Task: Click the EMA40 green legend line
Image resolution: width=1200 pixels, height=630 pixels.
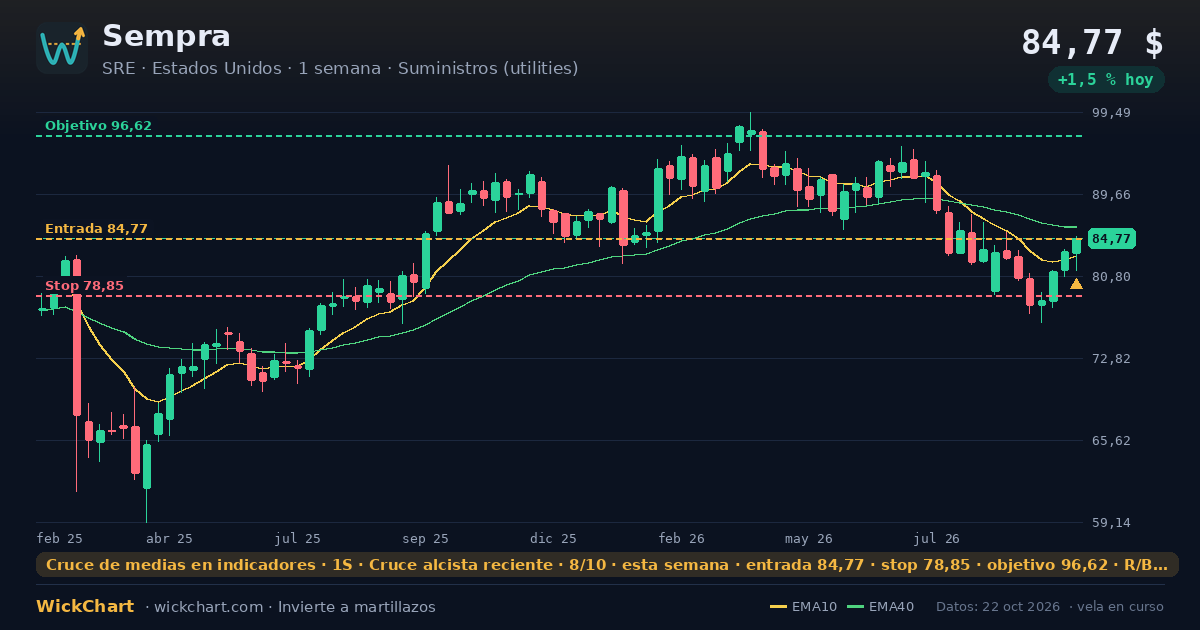Action: coord(855,607)
